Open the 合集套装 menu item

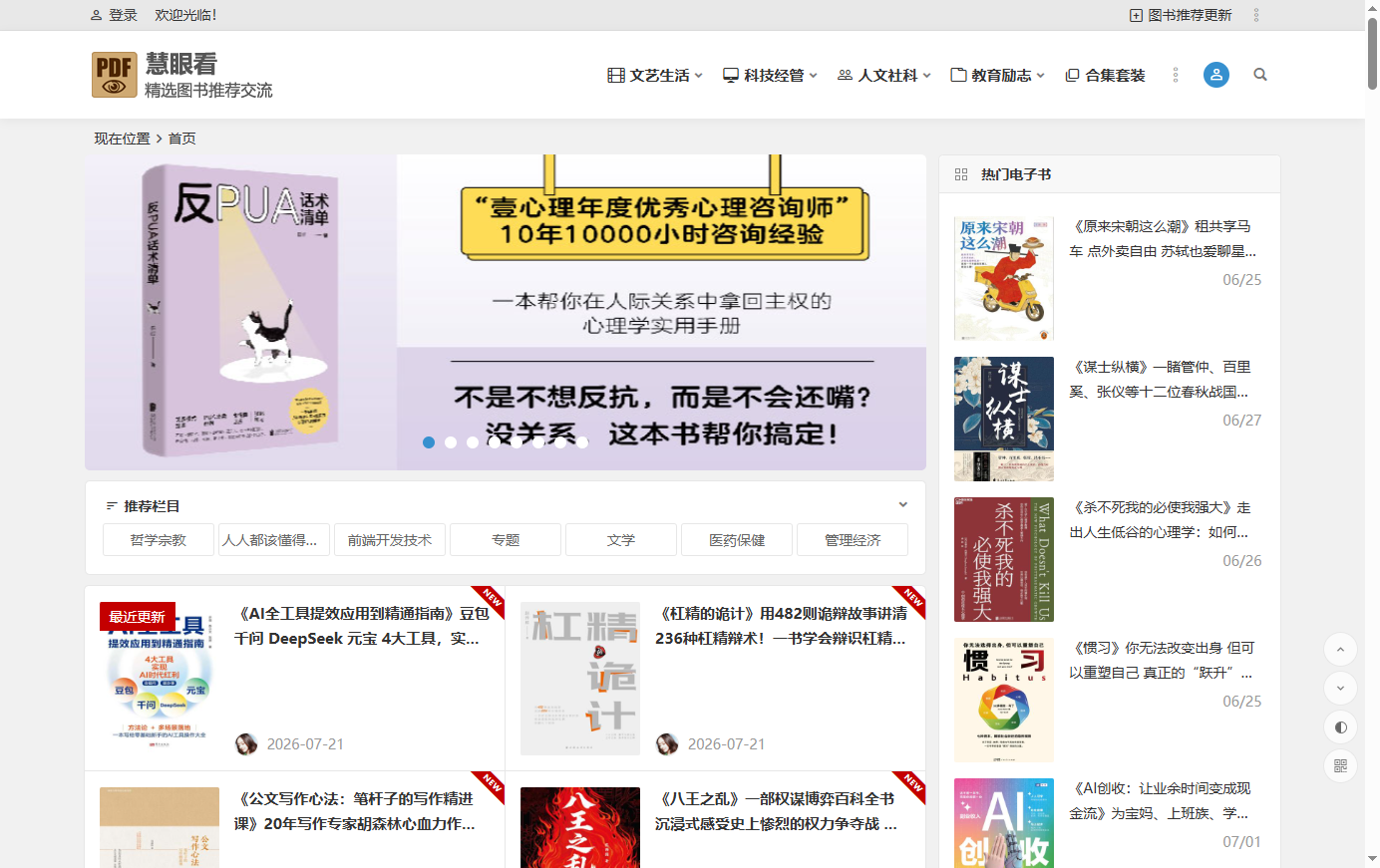(1105, 75)
